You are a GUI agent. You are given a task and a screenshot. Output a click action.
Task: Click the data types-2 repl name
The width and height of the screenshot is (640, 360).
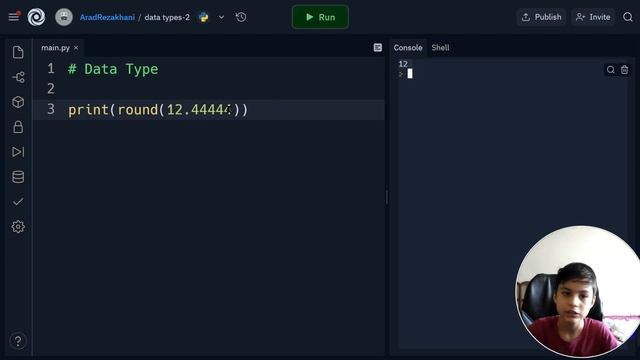click(167, 17)
